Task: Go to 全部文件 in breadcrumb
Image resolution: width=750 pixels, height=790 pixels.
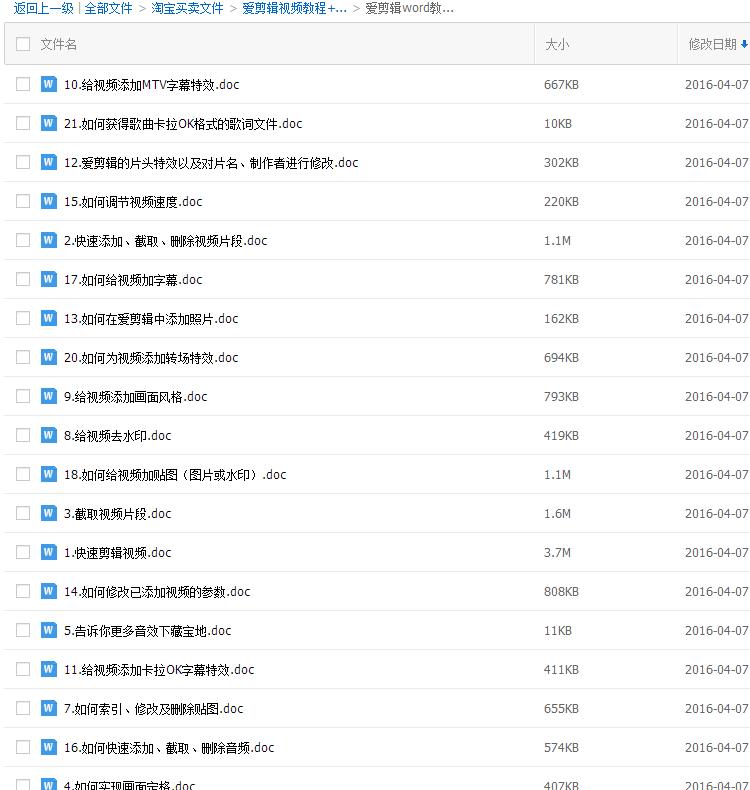Action: (108, 8)
